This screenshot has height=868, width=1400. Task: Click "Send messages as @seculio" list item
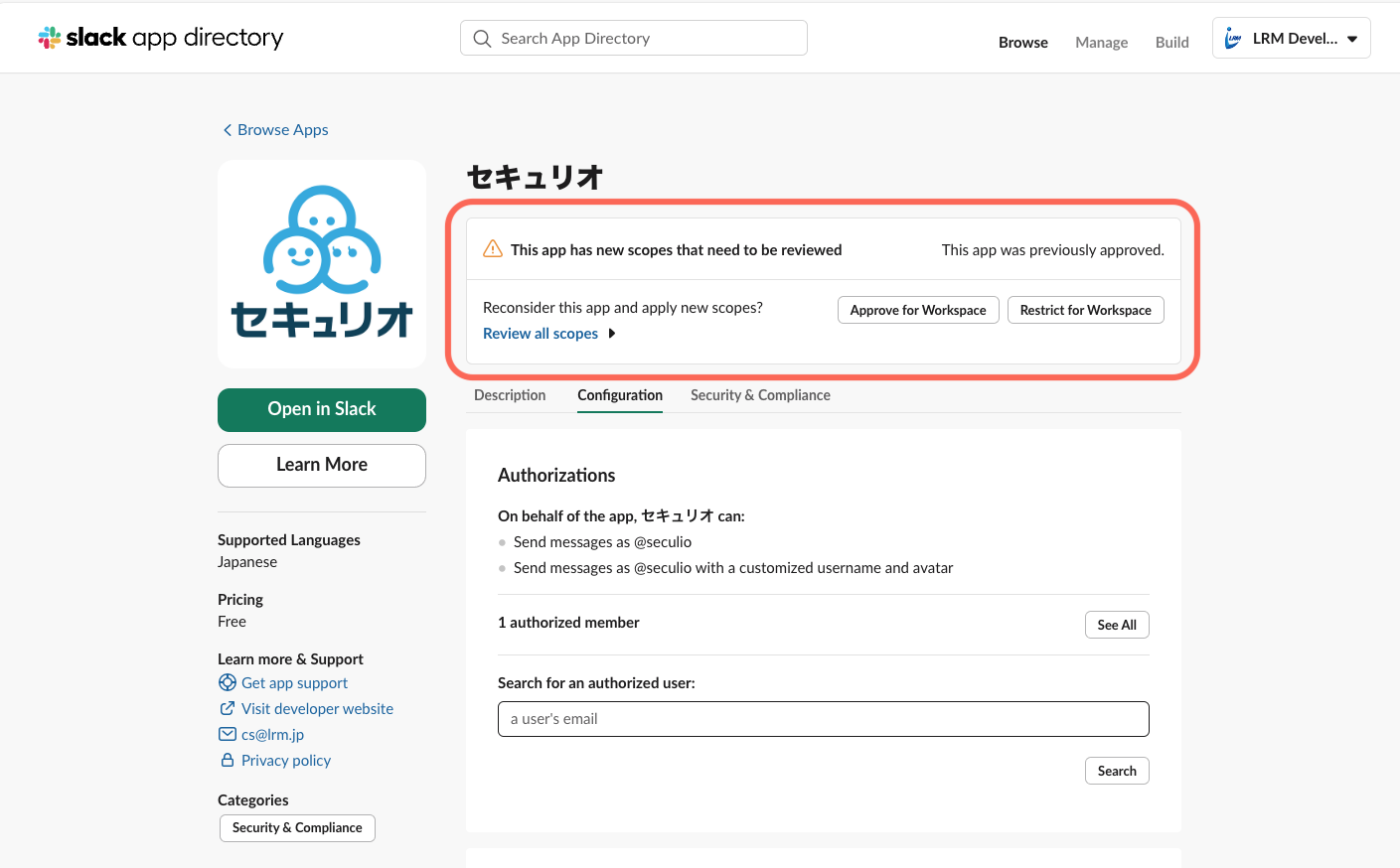pyautogui.click(x=602, y=542)
